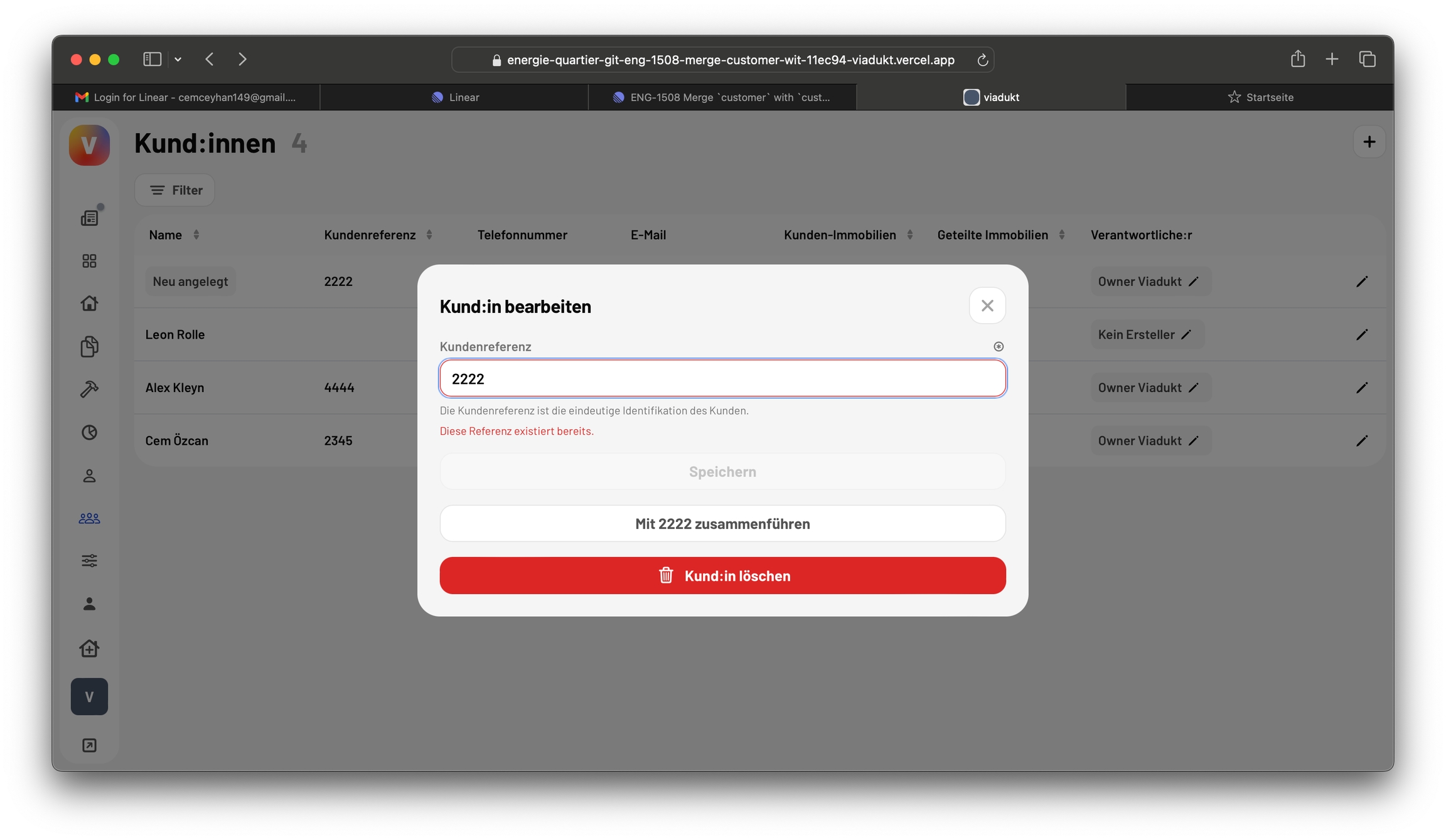Switch to ENG-1508 Merge customer tab

722,97
